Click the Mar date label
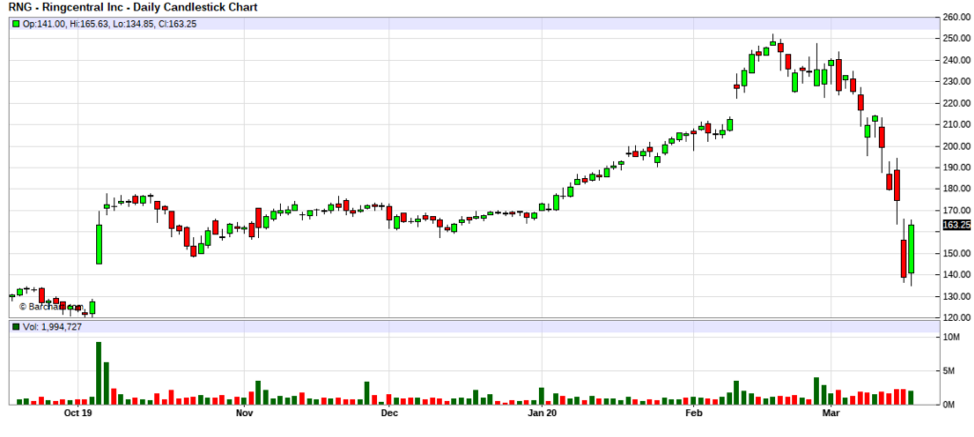 tap(831, 412)
